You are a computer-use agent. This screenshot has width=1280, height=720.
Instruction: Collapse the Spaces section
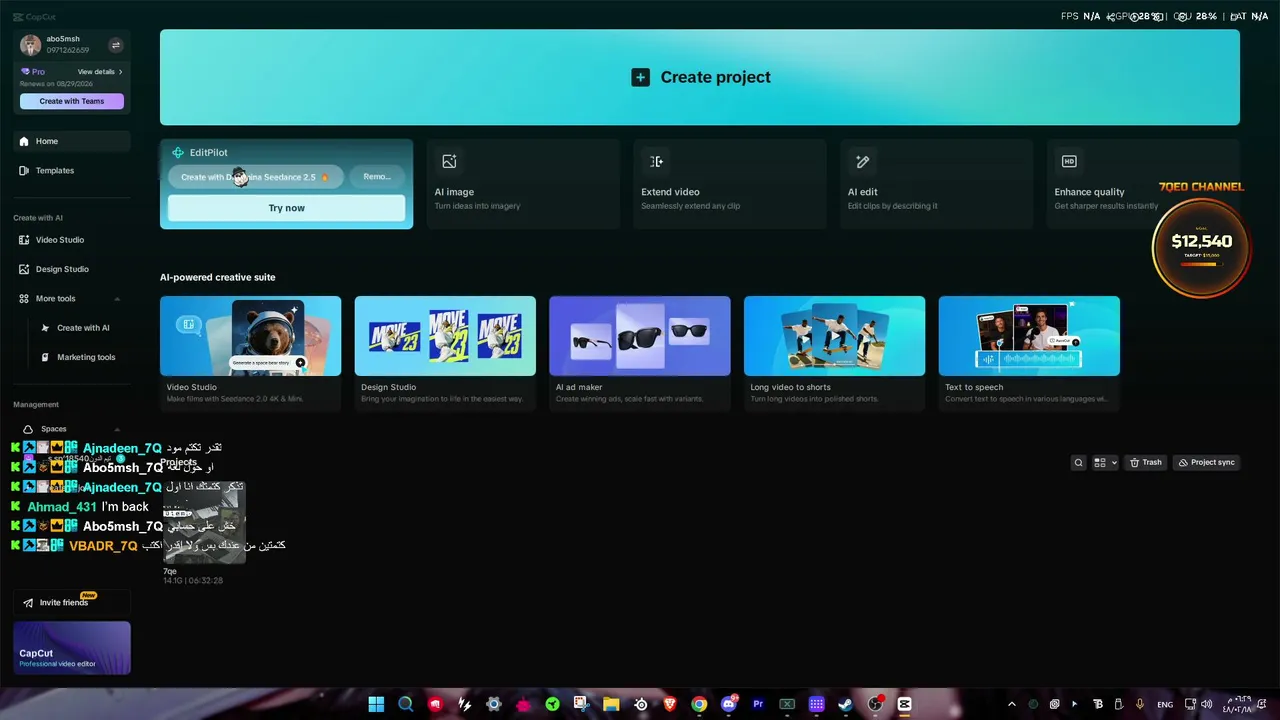point(117,429)
